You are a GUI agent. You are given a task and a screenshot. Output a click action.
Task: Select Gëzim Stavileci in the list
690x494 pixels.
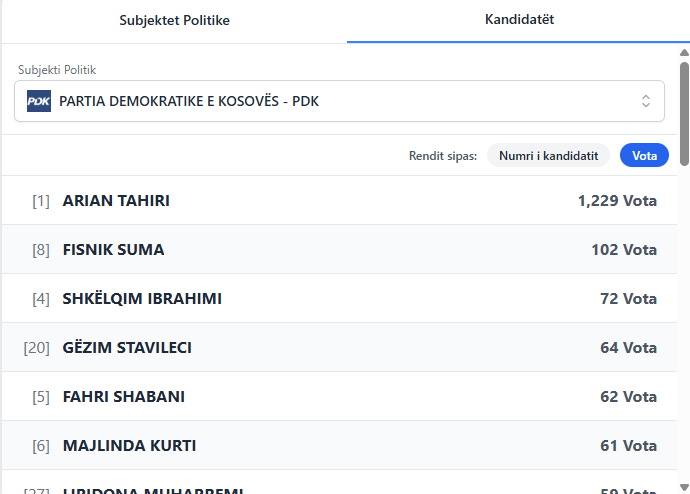pos(127,347)
